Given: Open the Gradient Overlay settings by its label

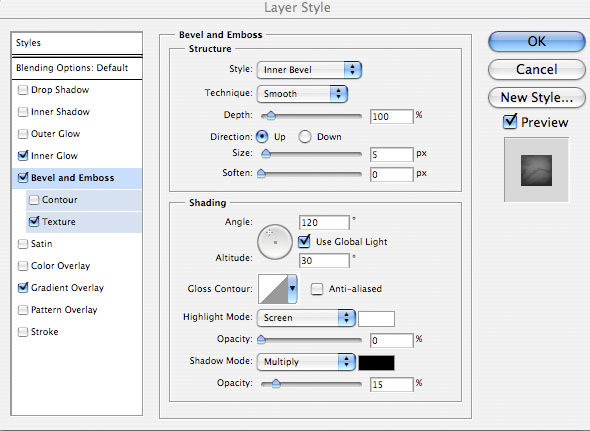Looking at the screenshot, I should point(67,288).
